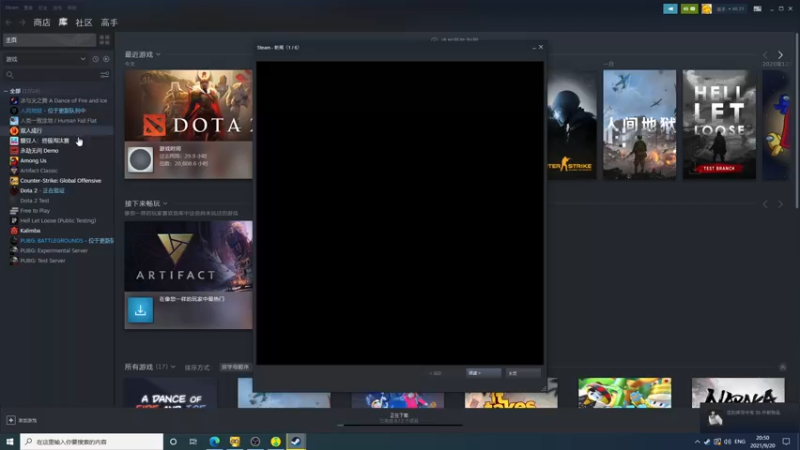The height and width of the screenshot is (450, 800).
Task: Open the green friend notifications button
Action: coord(689,9)
